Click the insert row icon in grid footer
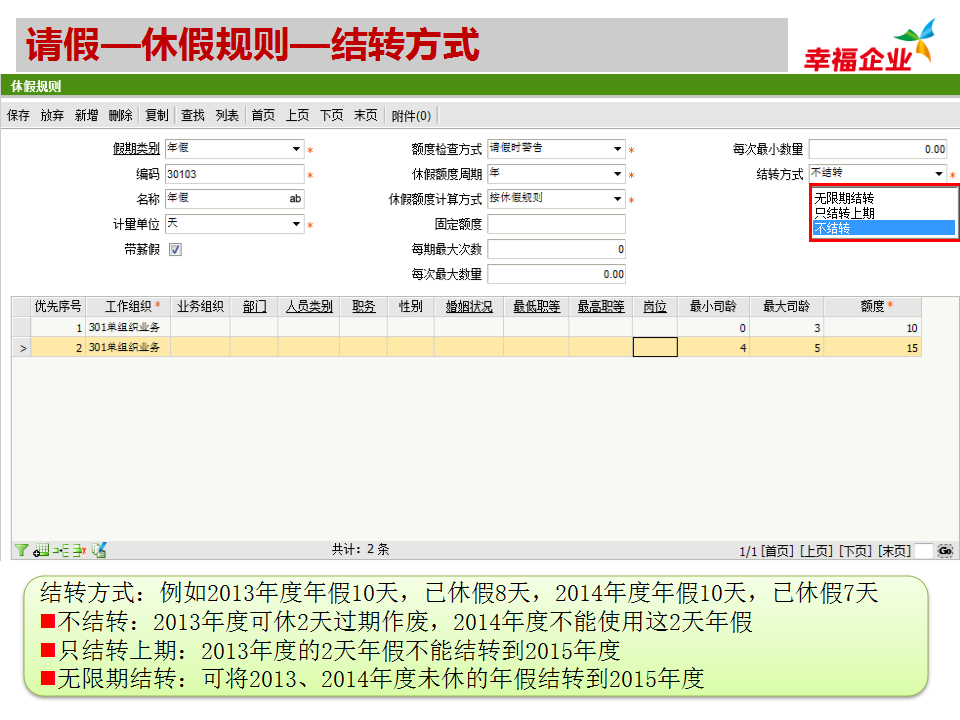The height and width of the screenshot is (720, 960). pyautogui.click(x=60, y=550)
